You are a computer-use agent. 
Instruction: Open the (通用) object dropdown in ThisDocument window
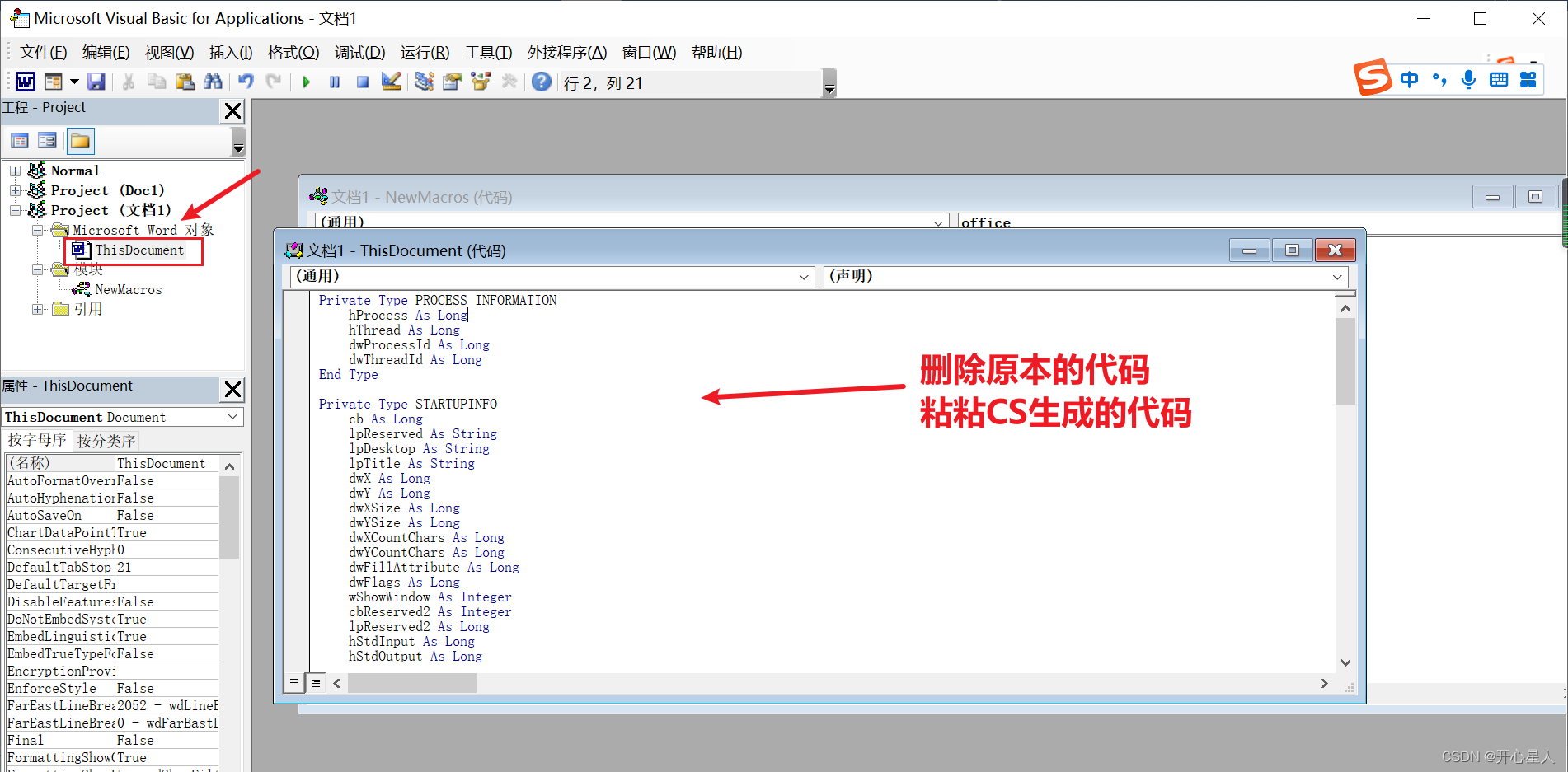(x=804, y=277)
